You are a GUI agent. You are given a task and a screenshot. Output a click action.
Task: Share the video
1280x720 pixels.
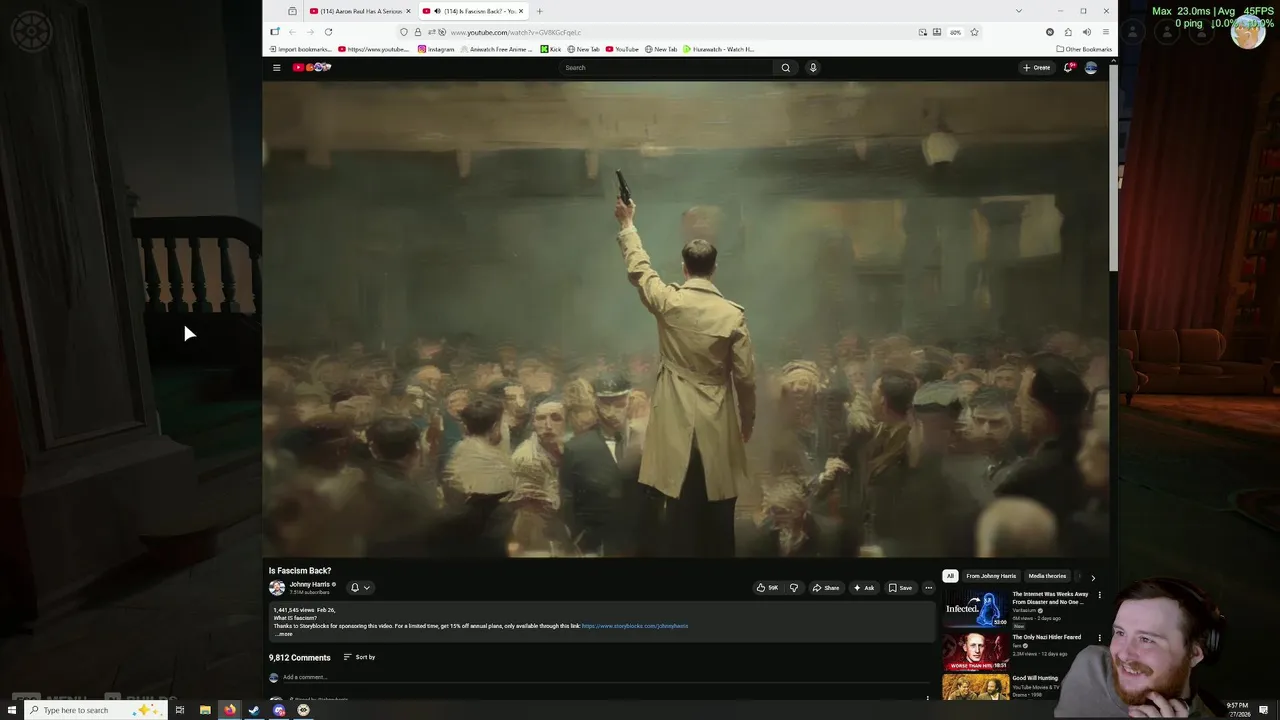[826, 588]
